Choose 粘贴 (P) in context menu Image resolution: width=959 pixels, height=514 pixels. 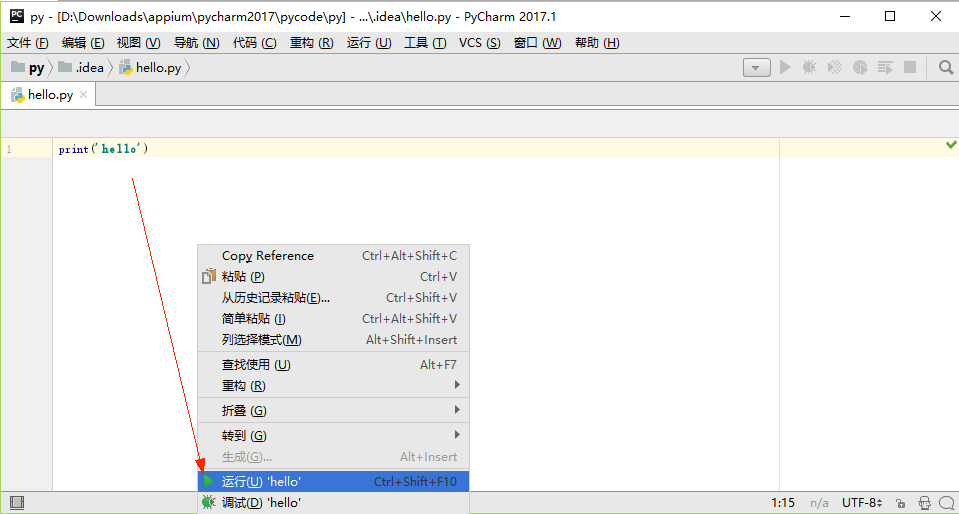point(333,277)
